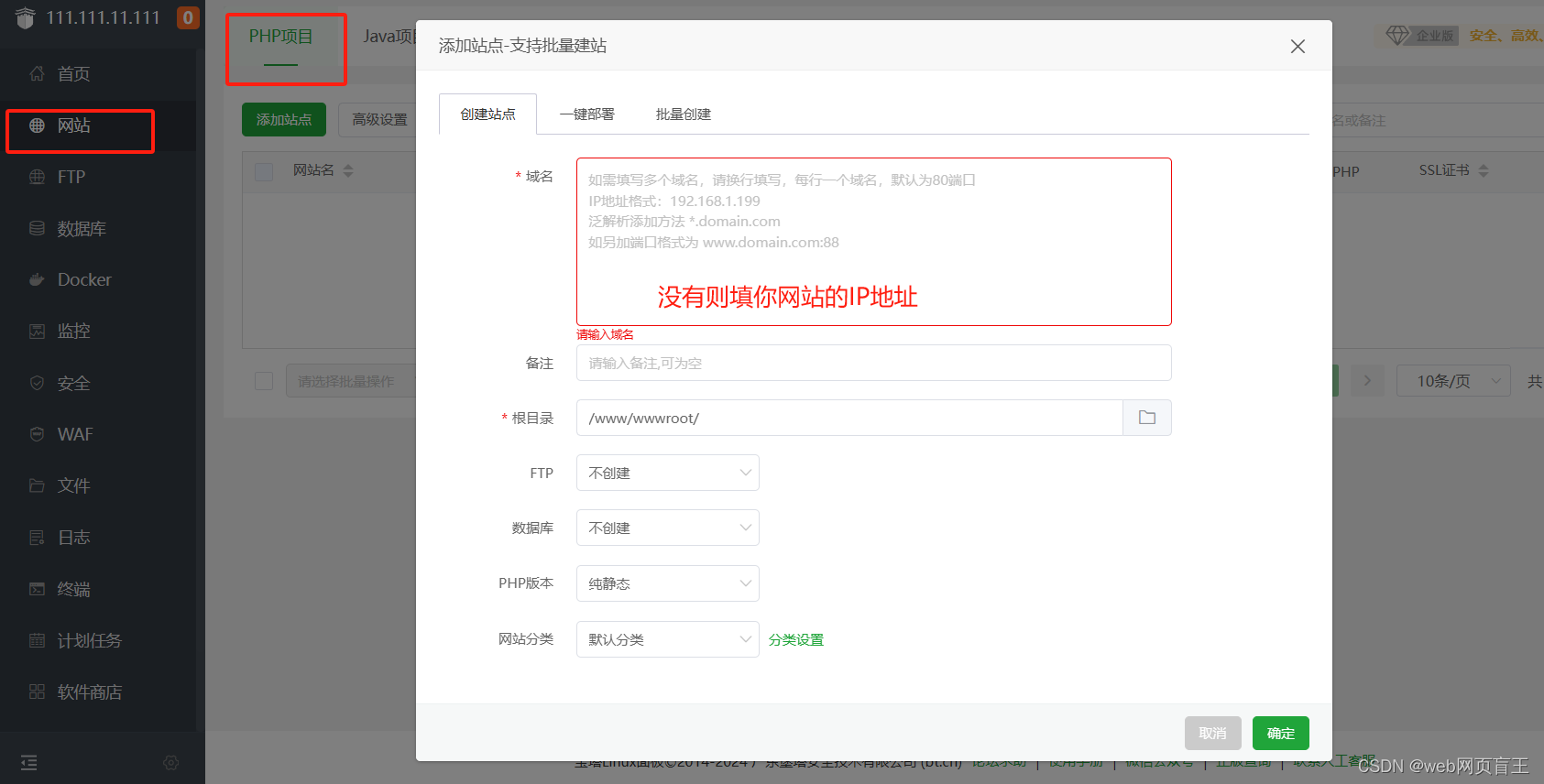The image size is (1544, 784).
Task: Open the 10条/页 page size dropdown
Action: (x=1453, y=380)
